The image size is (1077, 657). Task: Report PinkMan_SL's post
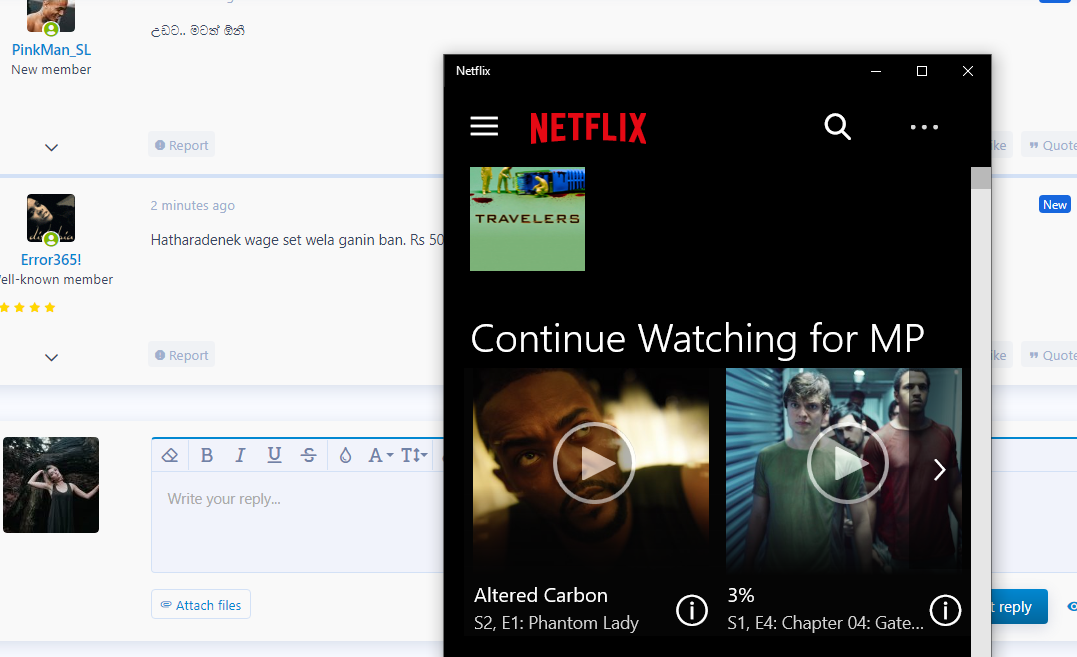(x=181, y=146)
